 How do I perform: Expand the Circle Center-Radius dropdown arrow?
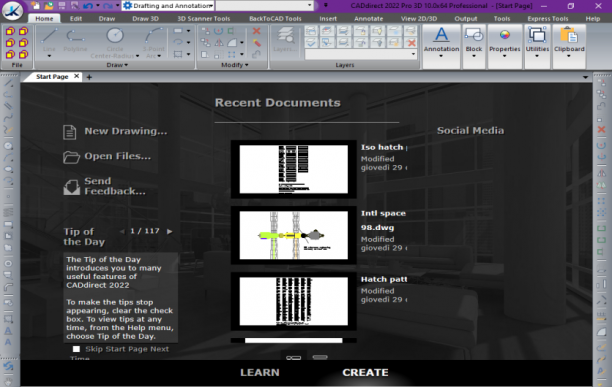coord(137,56)
